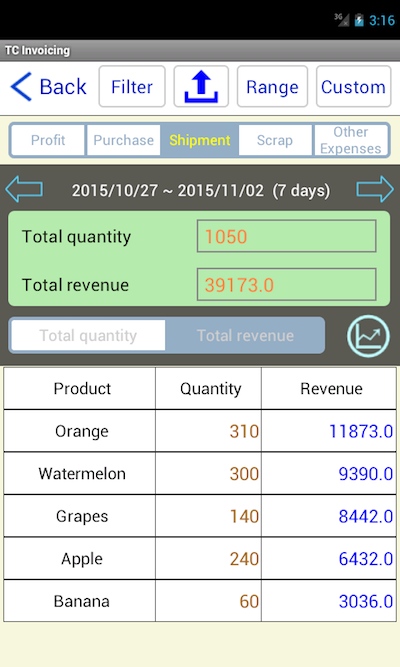Screen dimensions: 400x667
Task: Go to previous week with left arrow
Action: pos(24,189)
